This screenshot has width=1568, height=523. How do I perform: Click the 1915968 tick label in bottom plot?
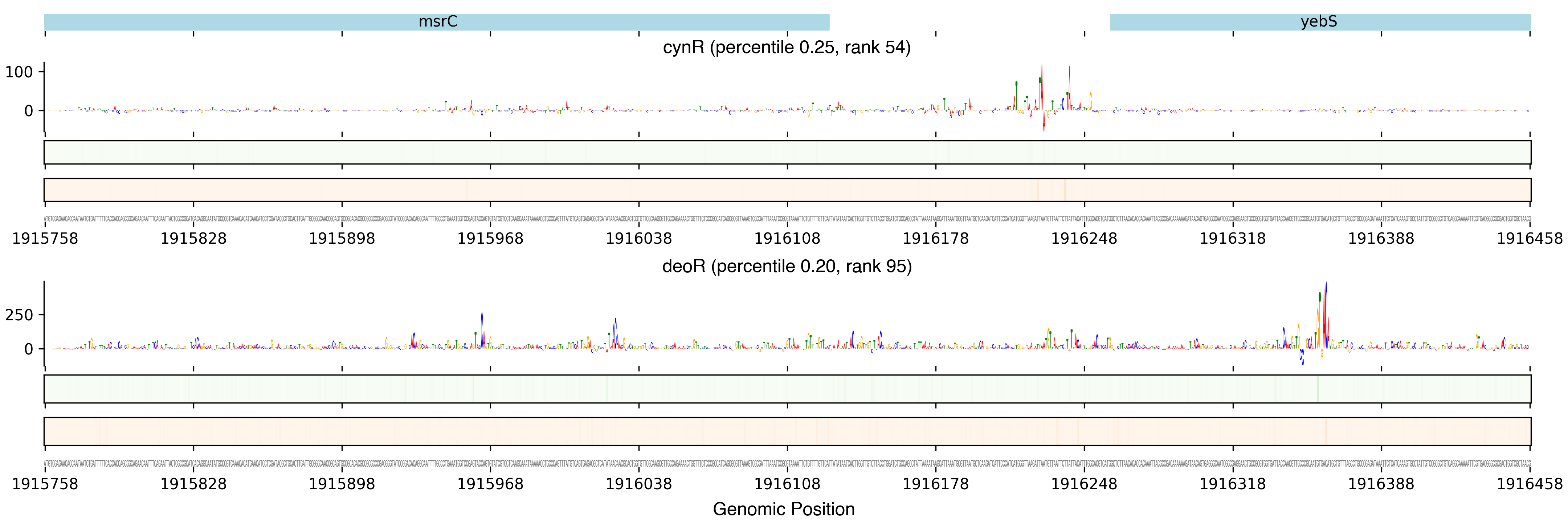click(490, 484)
